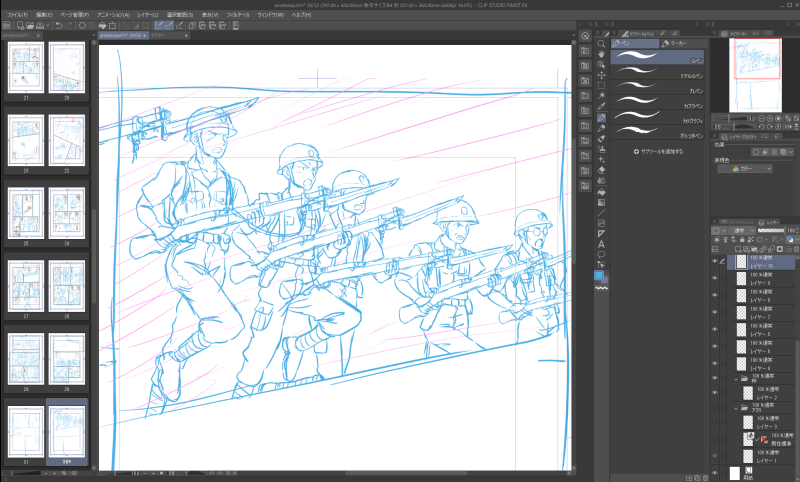Select the リアルGペン sub tool

pos(657,72)
